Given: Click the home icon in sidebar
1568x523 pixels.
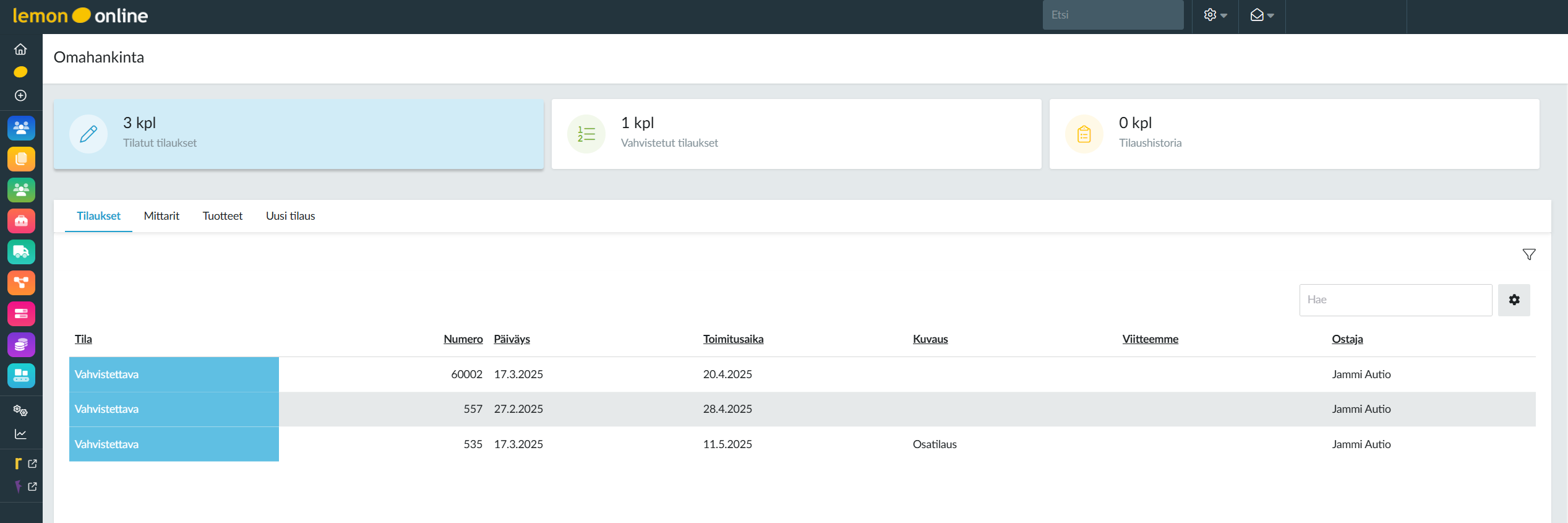Looking at the screenshot, I should [x=20, y=49].
